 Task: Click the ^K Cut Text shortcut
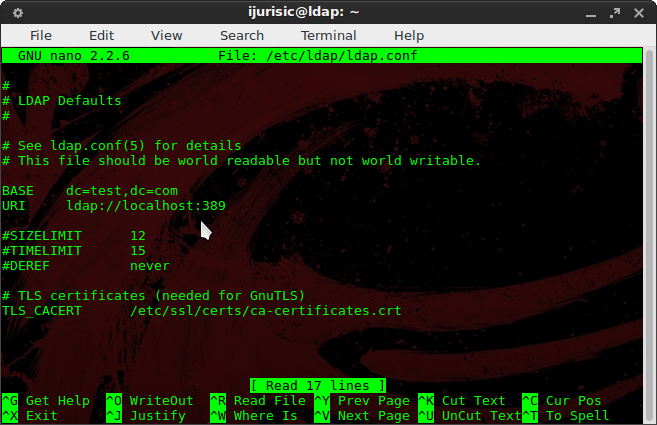click(462, 401)
